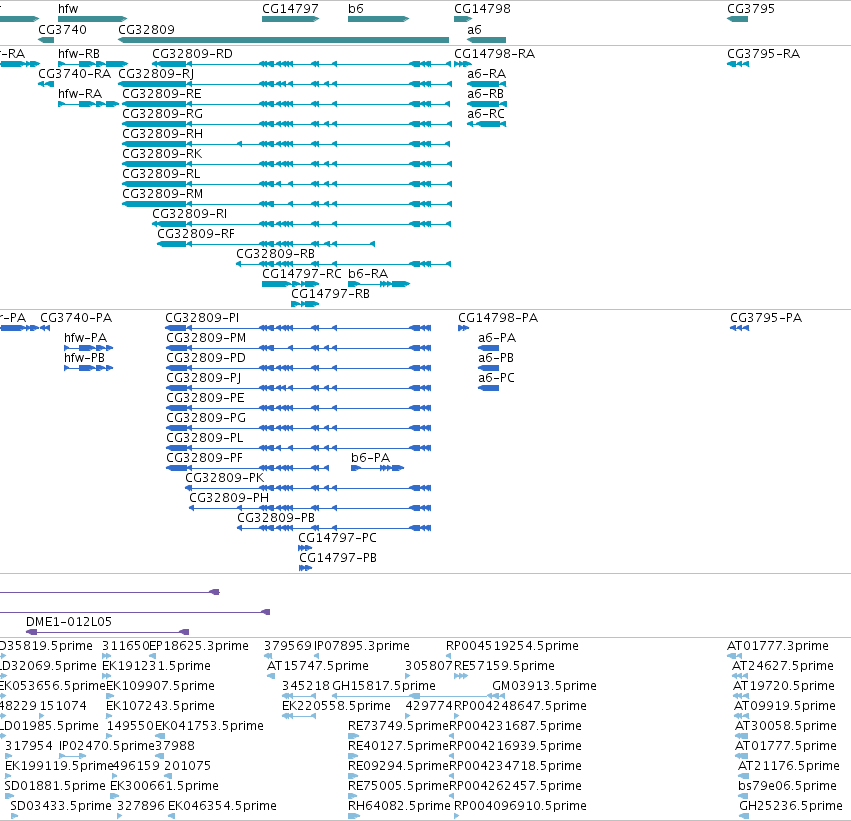Open protein CG14797-PB
The image size is (851, 821).
338,559
